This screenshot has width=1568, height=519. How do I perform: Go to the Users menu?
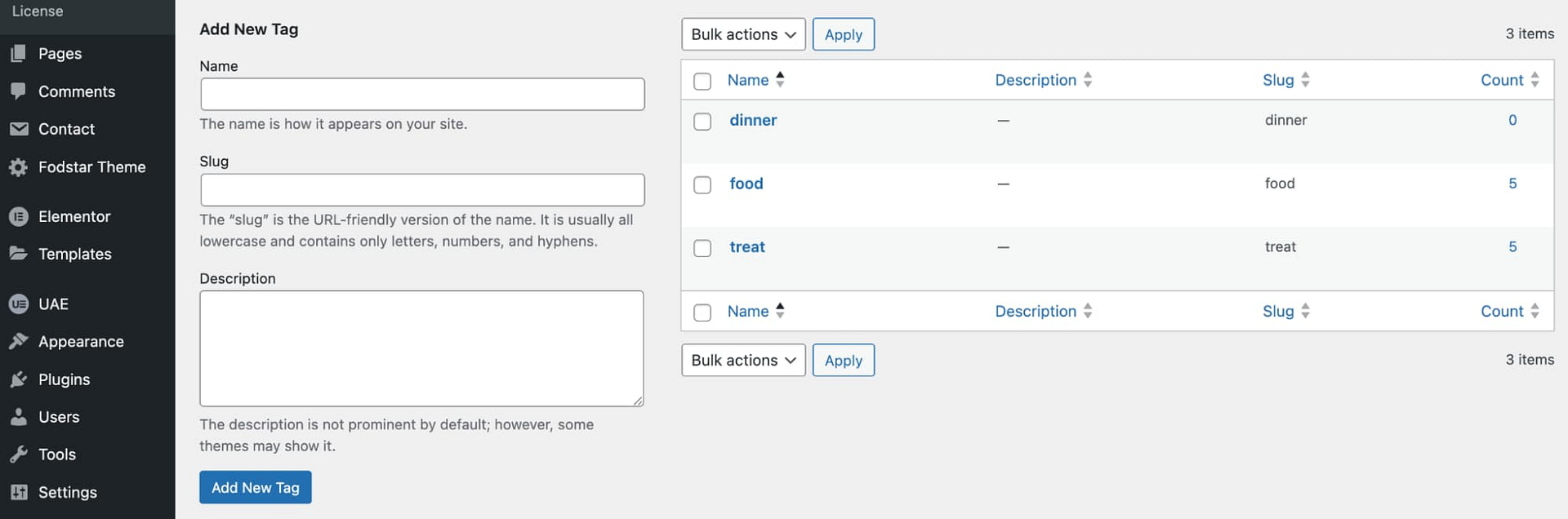point(59,417)
